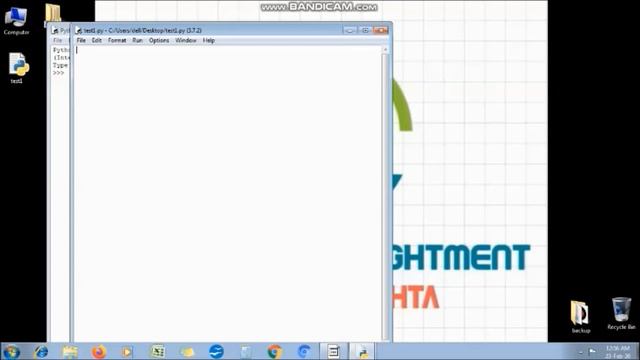Switch to Python IDLE taskbar button
The image size is (640, 360).
point(362,351)
